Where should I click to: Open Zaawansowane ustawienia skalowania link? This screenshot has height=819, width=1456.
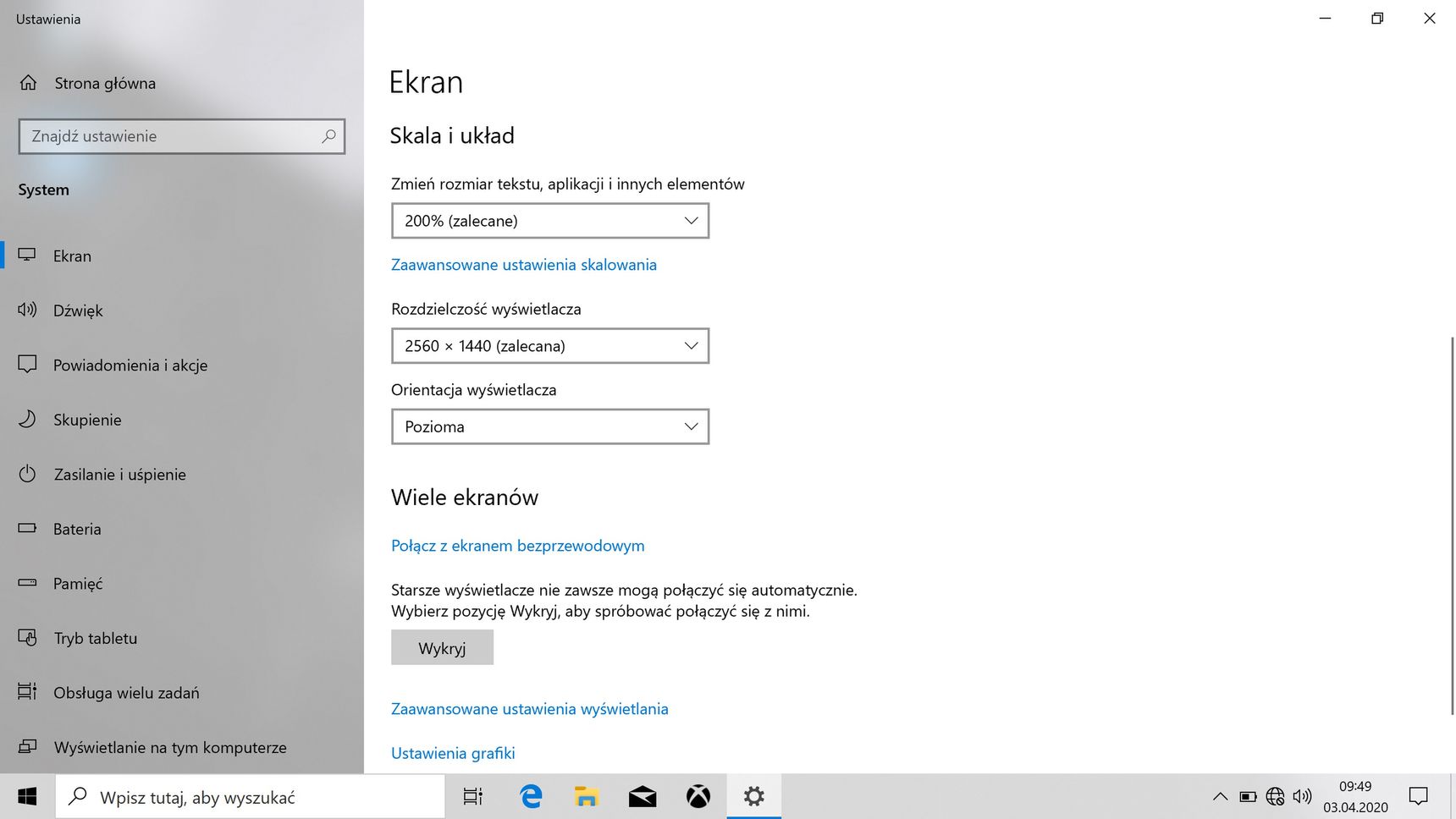coord(524,265)
